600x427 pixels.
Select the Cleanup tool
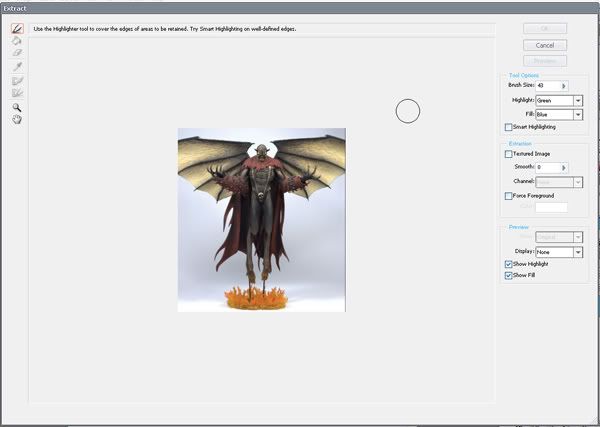pyautogui.click(x=17, y=80)
